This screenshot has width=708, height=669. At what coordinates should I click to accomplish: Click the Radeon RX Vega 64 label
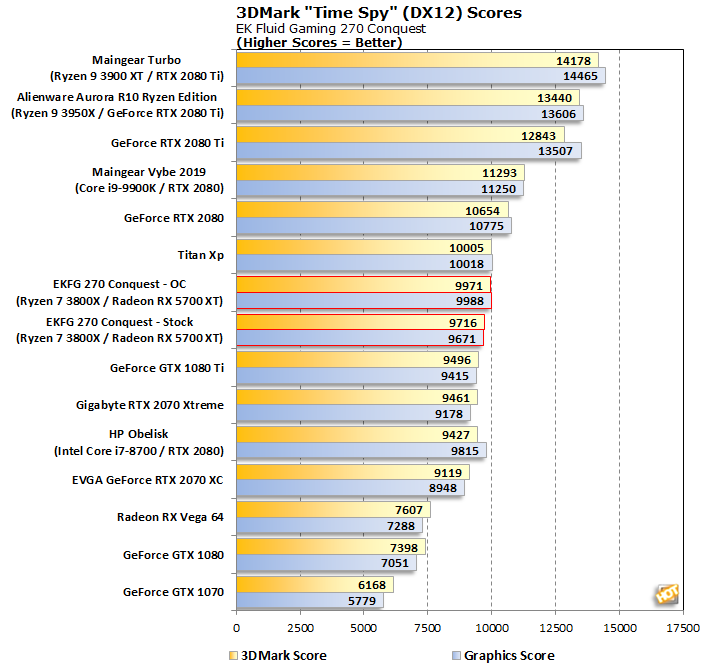[169, 517]
